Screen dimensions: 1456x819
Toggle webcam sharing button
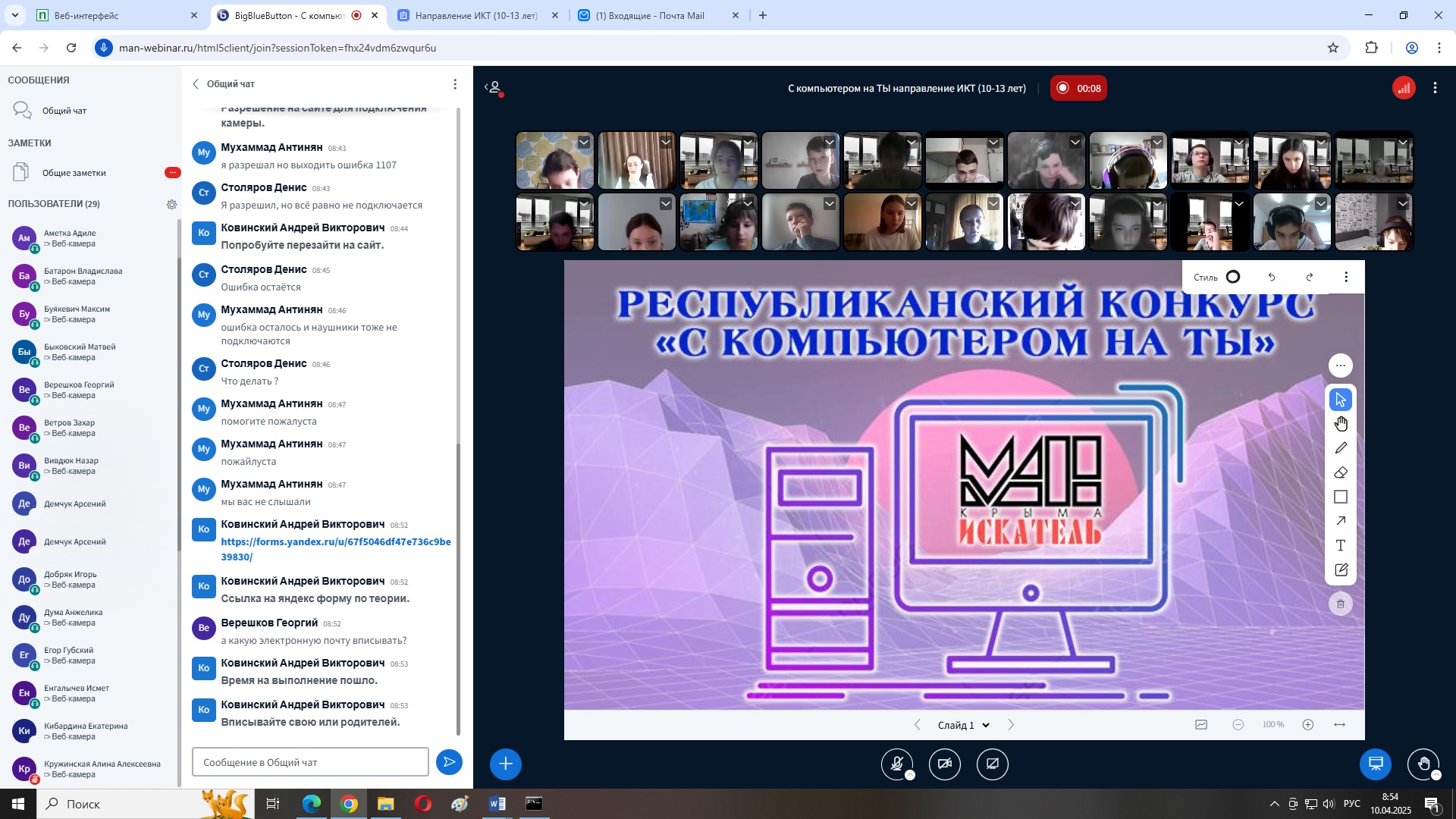tap(945, 764)
